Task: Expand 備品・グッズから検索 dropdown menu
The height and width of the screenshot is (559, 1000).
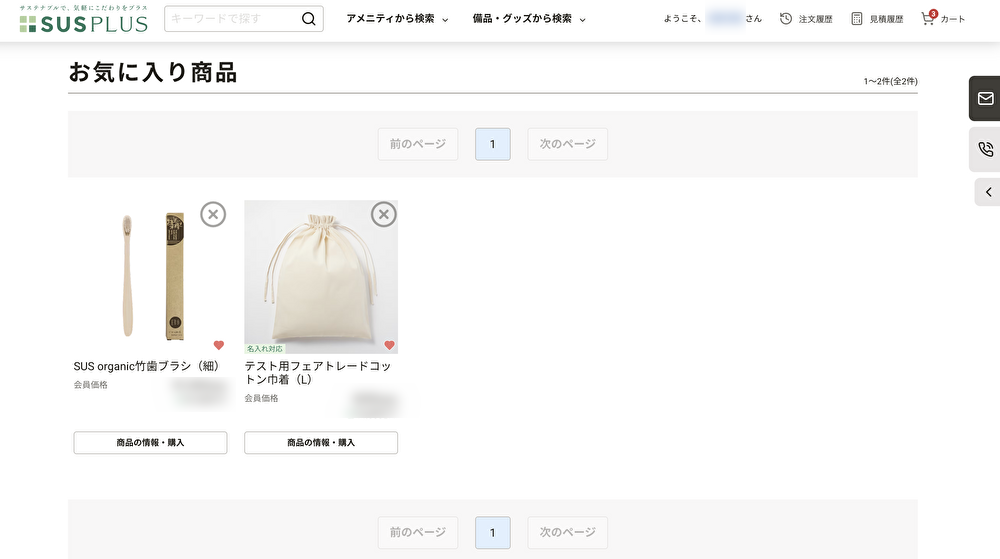Action: [x=529, y=19]
